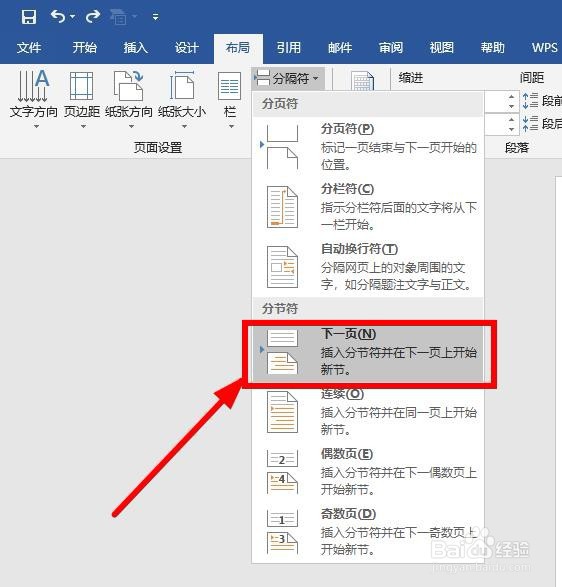Click the 段前 spacing before icon
The image size is (562, 587).
pyautogui.click(x=531, y=101)
